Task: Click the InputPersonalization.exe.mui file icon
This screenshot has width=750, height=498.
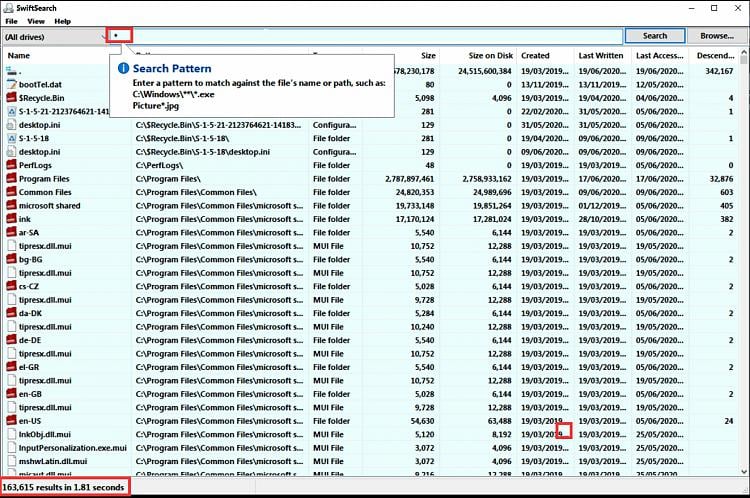Action: pos(11,448)
